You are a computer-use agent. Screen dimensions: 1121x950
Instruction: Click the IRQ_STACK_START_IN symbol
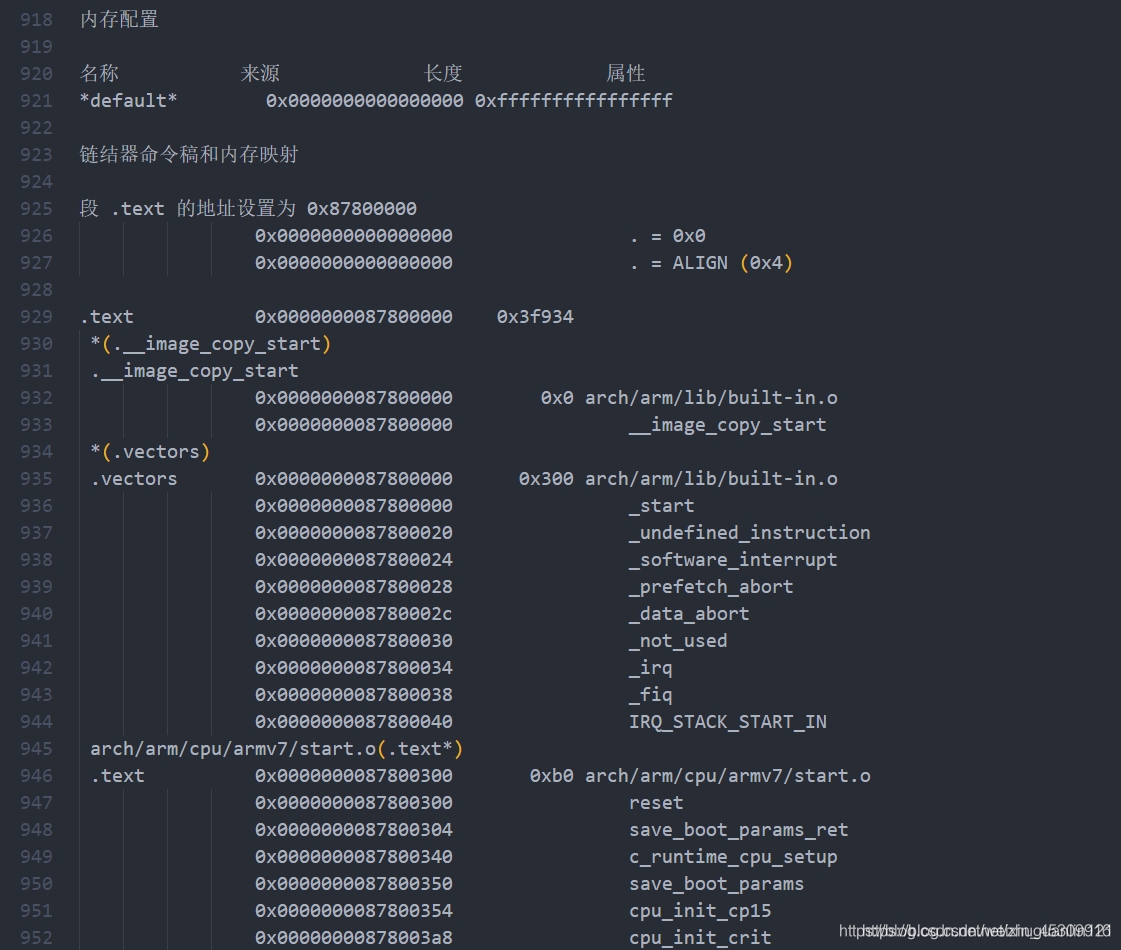click(728, 723)
